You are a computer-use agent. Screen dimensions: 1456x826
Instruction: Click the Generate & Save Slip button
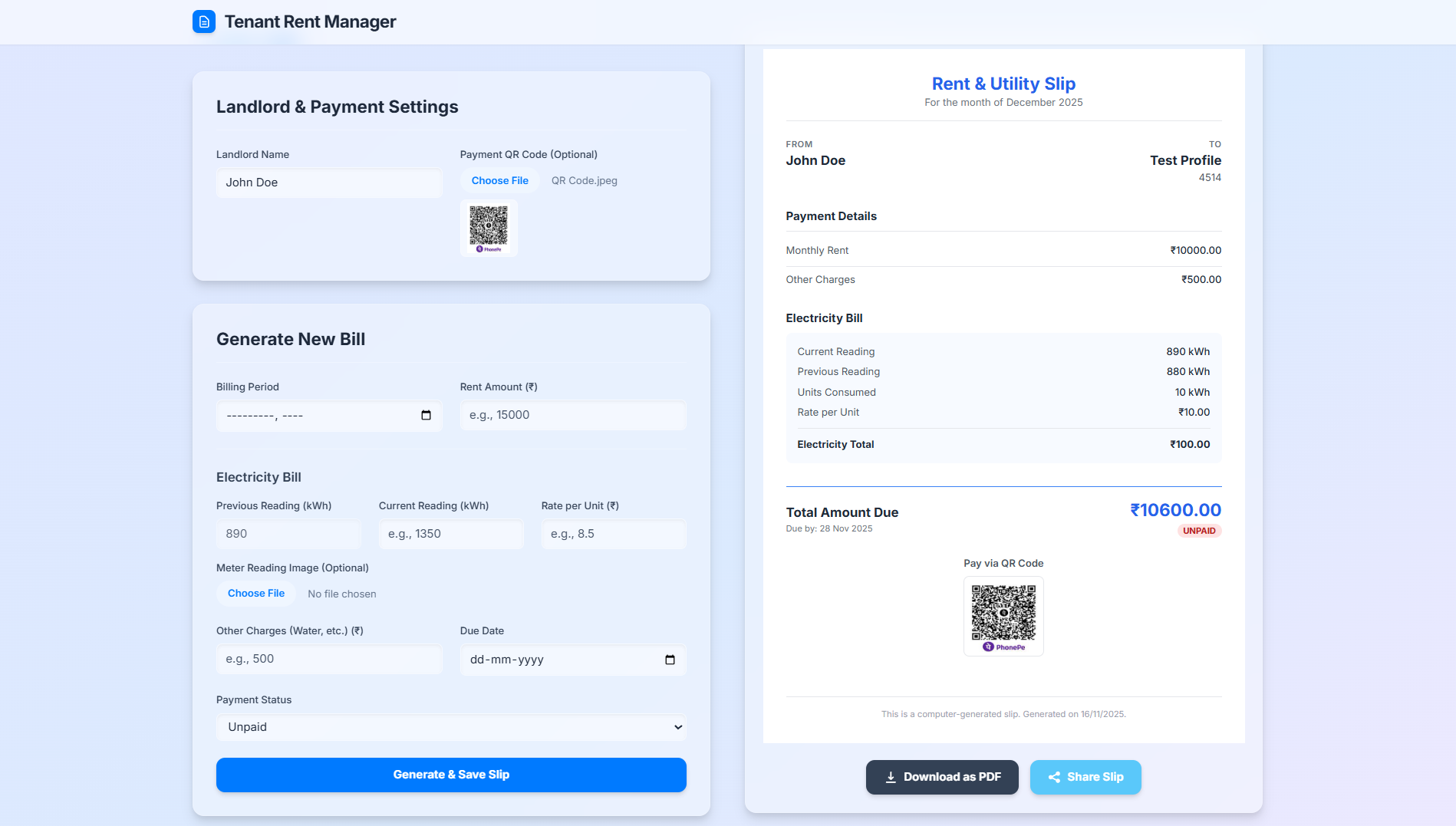click(451, 775)
